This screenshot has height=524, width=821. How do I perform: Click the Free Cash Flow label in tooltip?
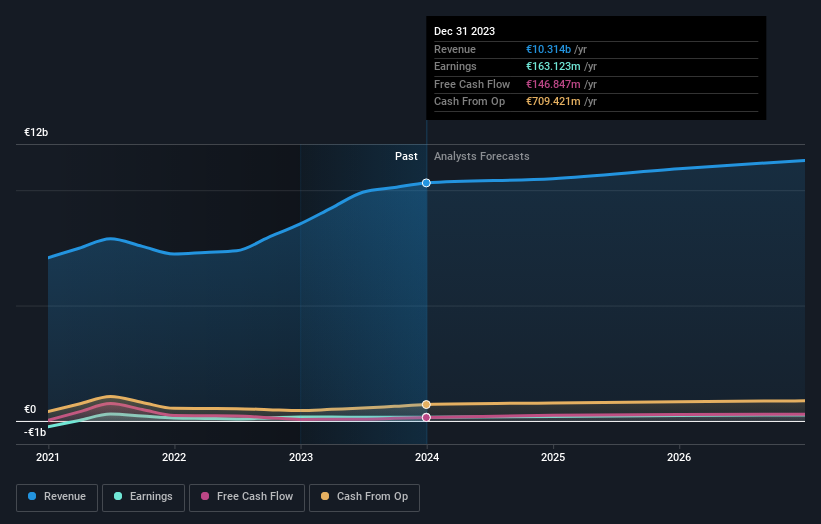(x=472, y=84)
